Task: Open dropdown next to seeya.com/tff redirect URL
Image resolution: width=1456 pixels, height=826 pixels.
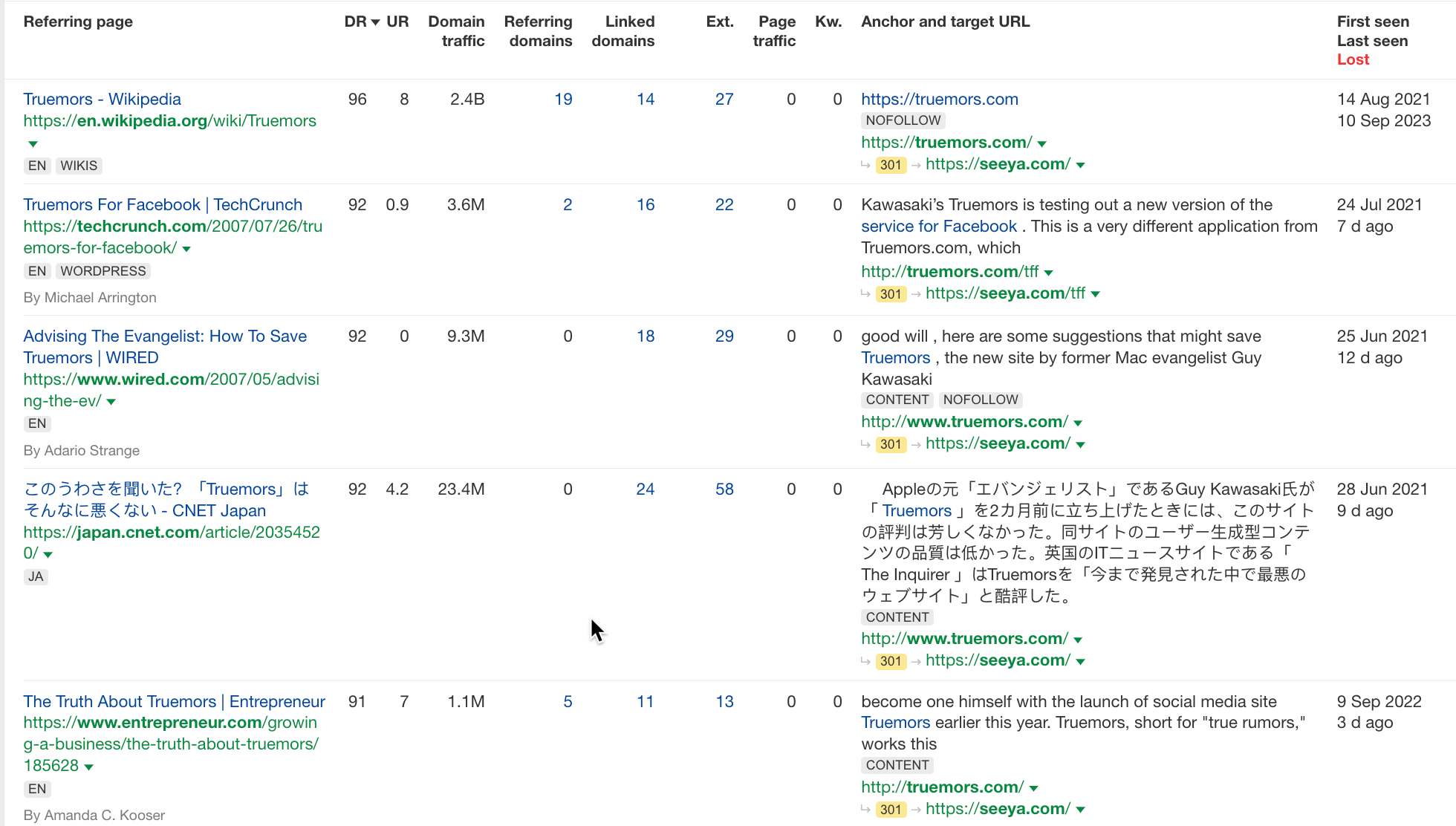Action: click(1096, 294)
